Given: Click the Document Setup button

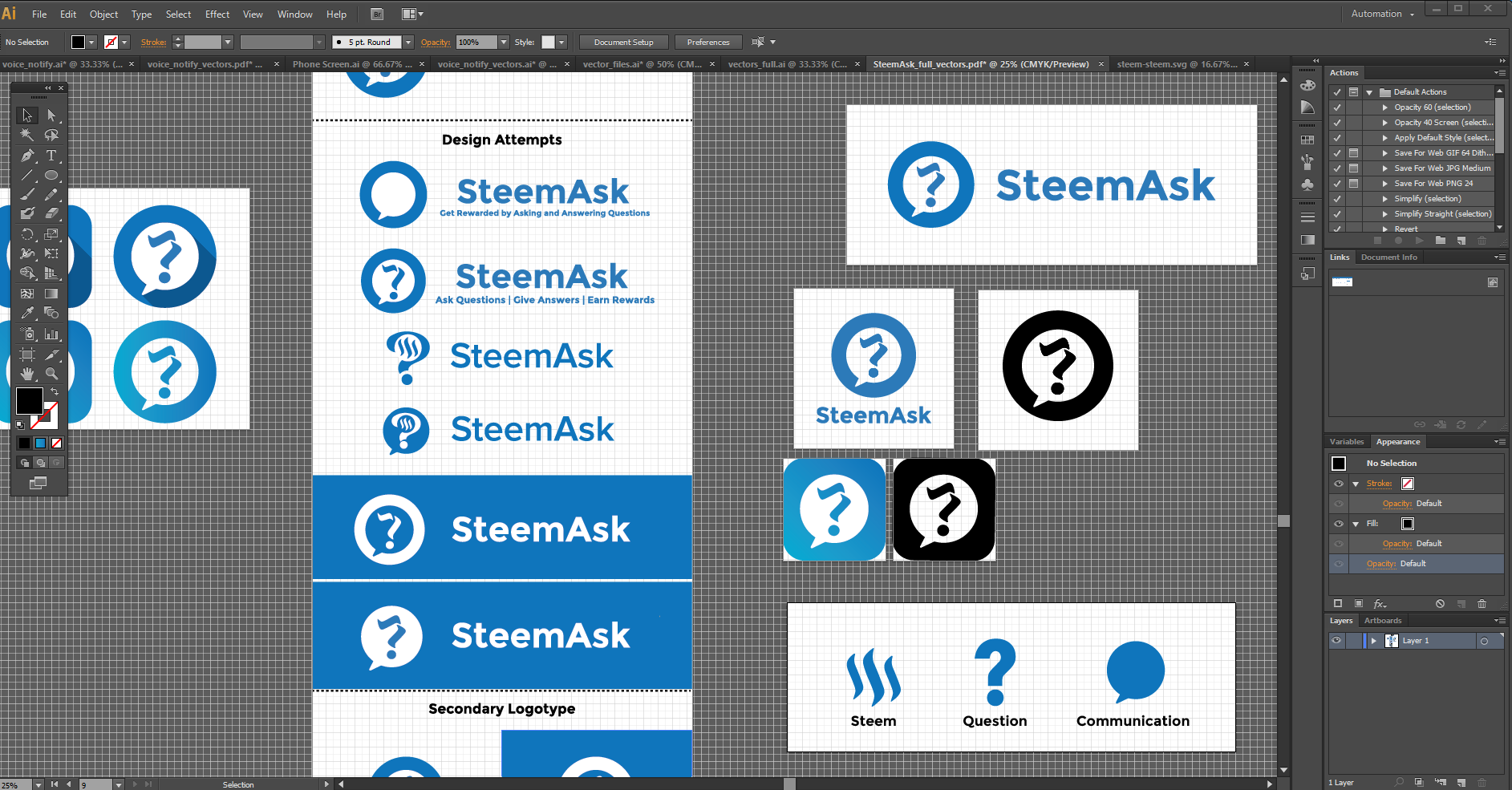Looking at the screenshot, I should tap(623, 43).
